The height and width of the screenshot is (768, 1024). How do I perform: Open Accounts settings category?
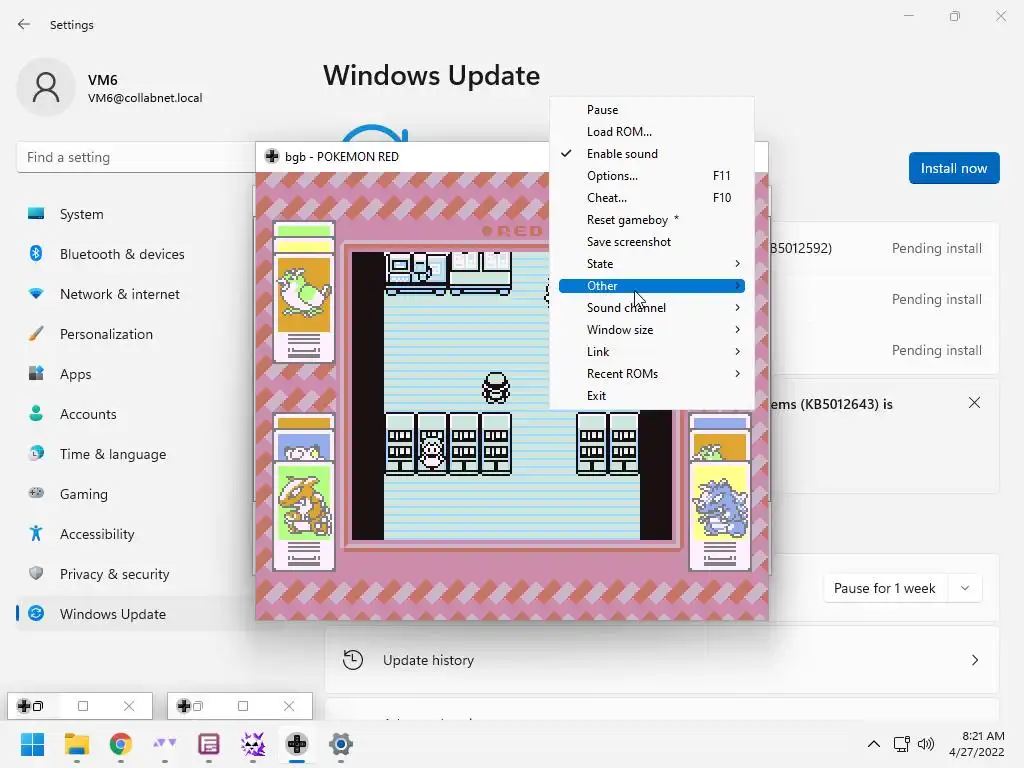(134, 414)
